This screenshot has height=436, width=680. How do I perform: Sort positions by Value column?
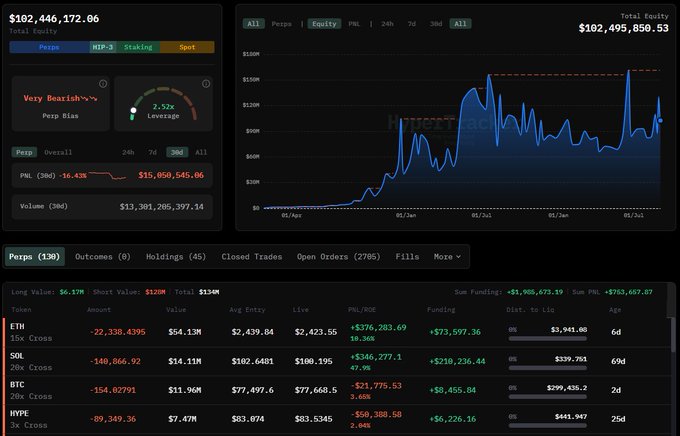176,309
